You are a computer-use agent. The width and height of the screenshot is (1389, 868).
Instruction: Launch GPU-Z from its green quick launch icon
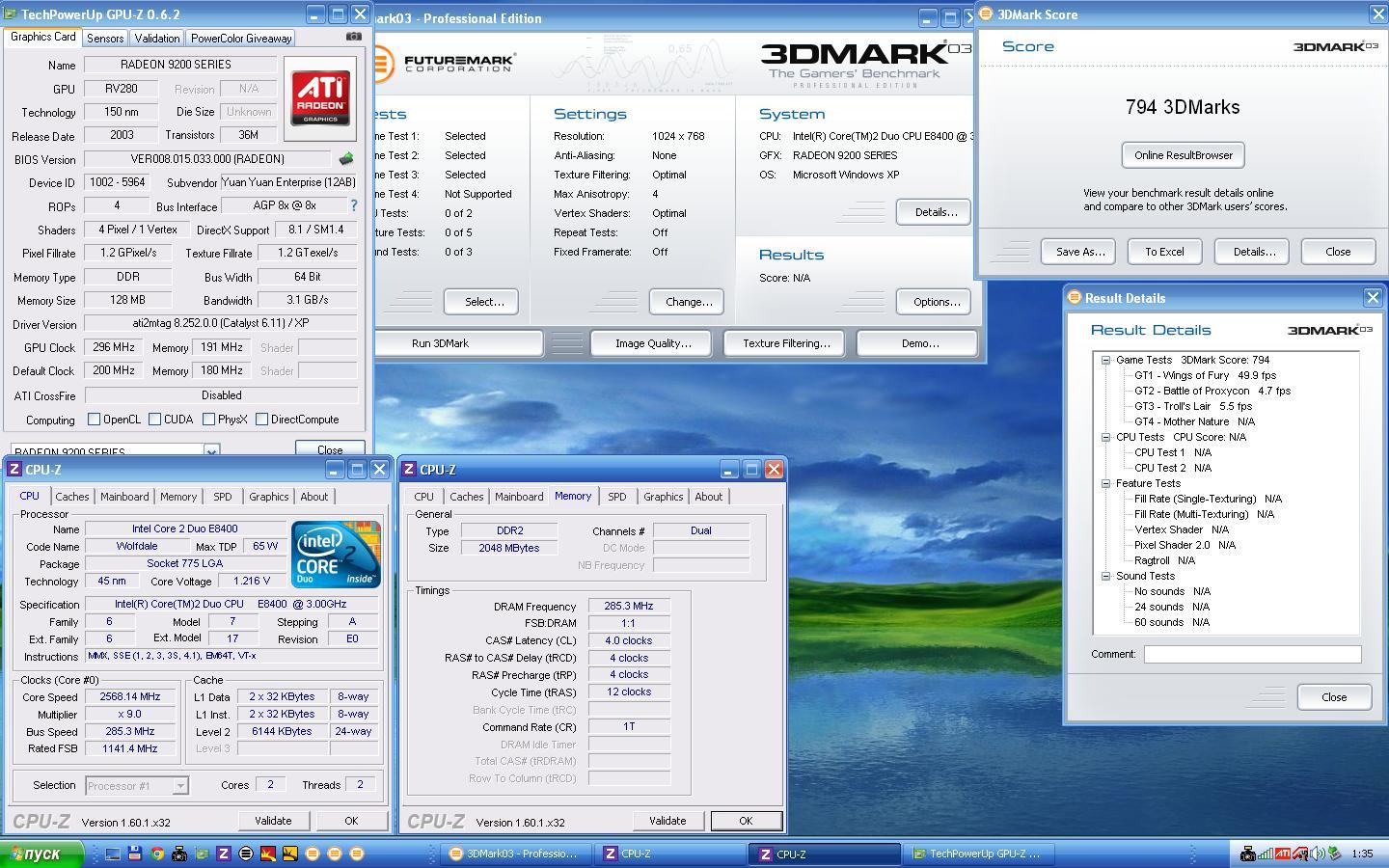(x=202, y=854)
